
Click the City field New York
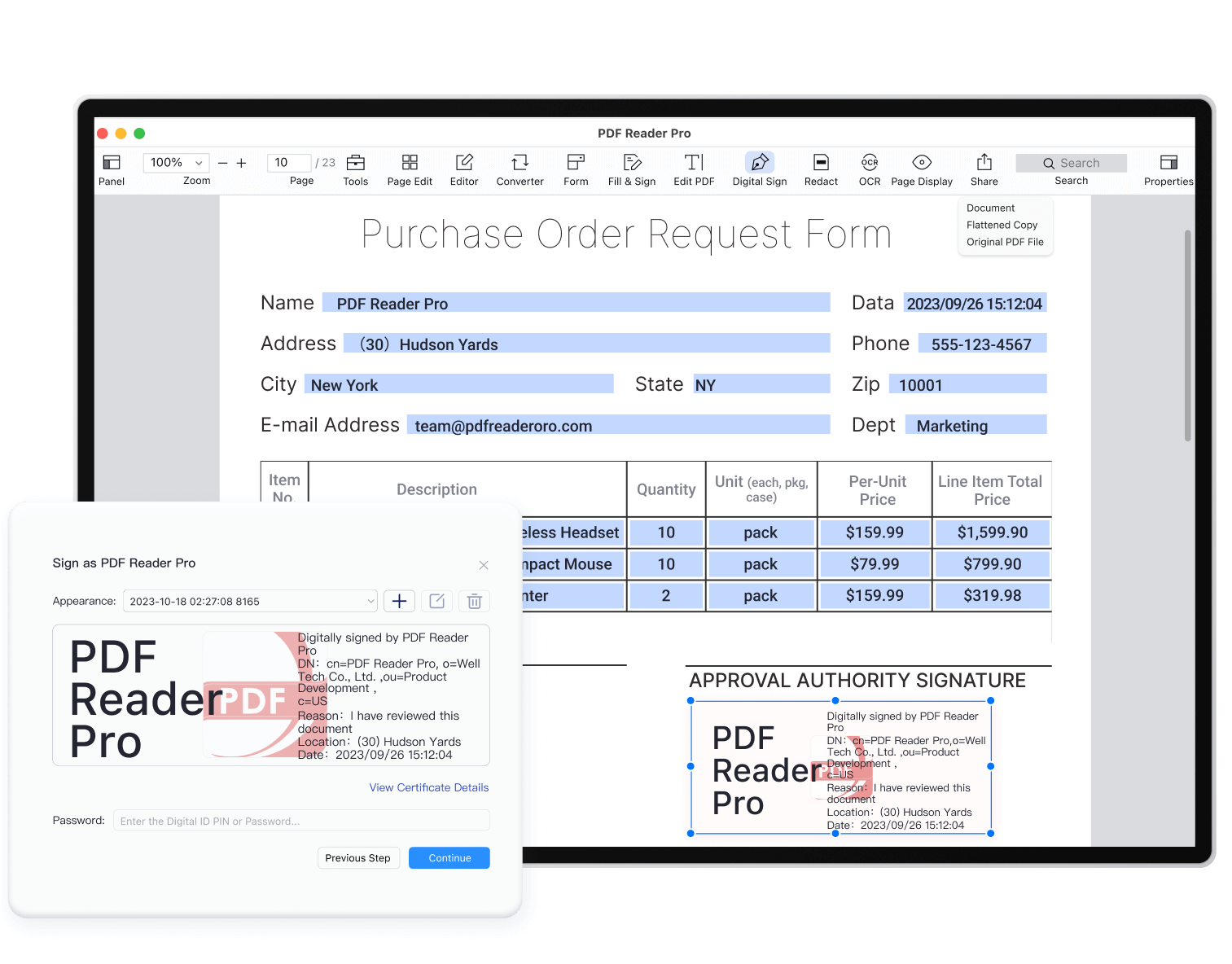[x=459, y=384]
